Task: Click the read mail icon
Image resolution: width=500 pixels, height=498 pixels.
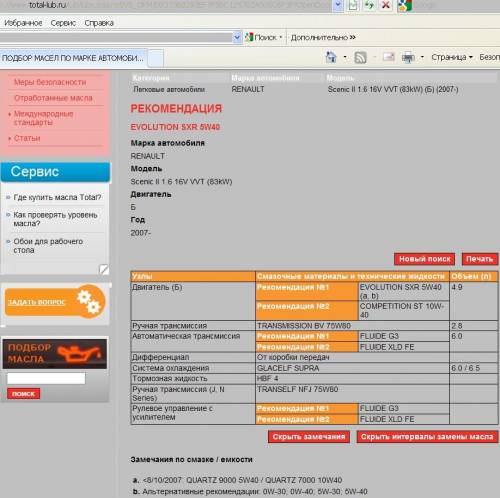Action: tap(389, 57)
